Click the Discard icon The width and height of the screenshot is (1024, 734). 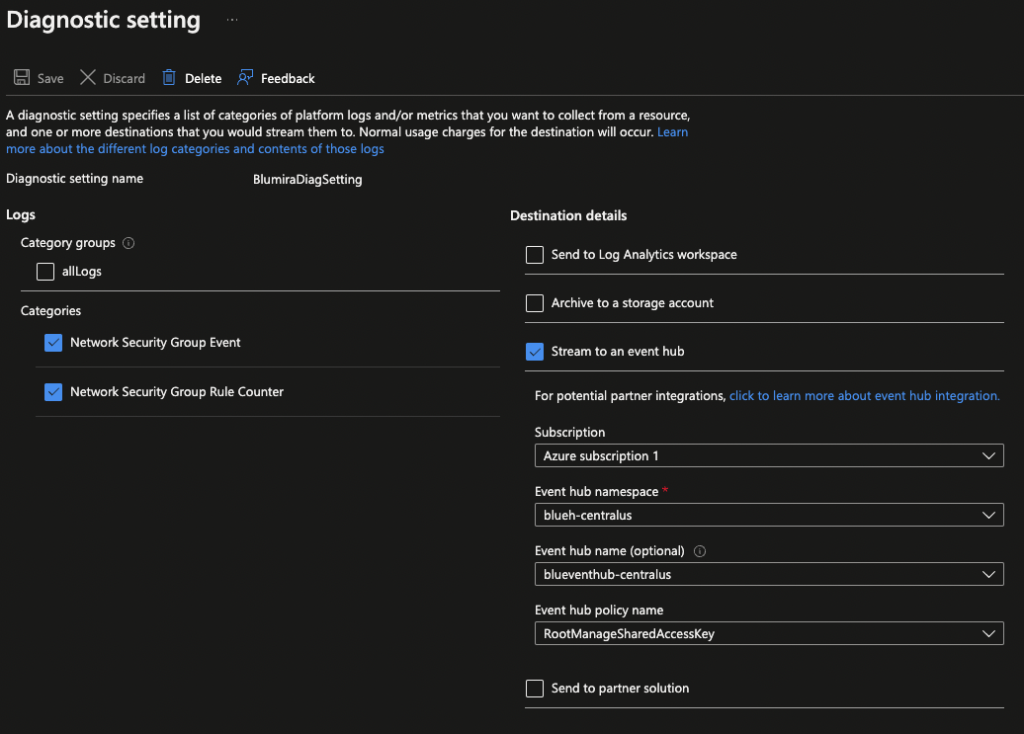click(86, 77)
